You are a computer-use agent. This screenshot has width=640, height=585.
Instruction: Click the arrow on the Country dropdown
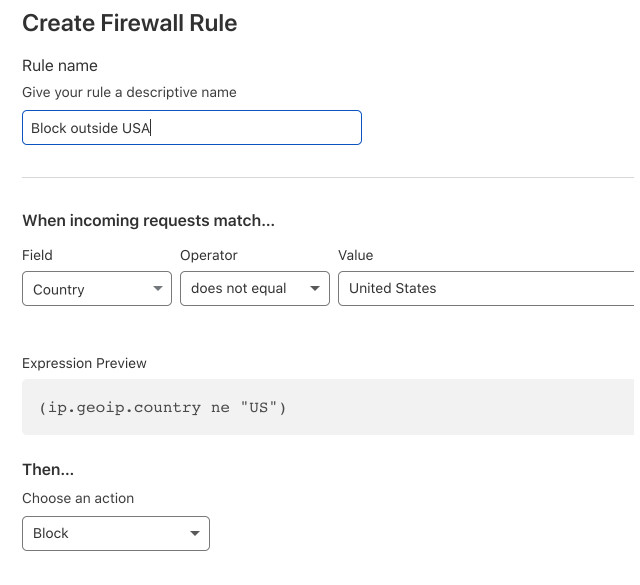point(157,289)
